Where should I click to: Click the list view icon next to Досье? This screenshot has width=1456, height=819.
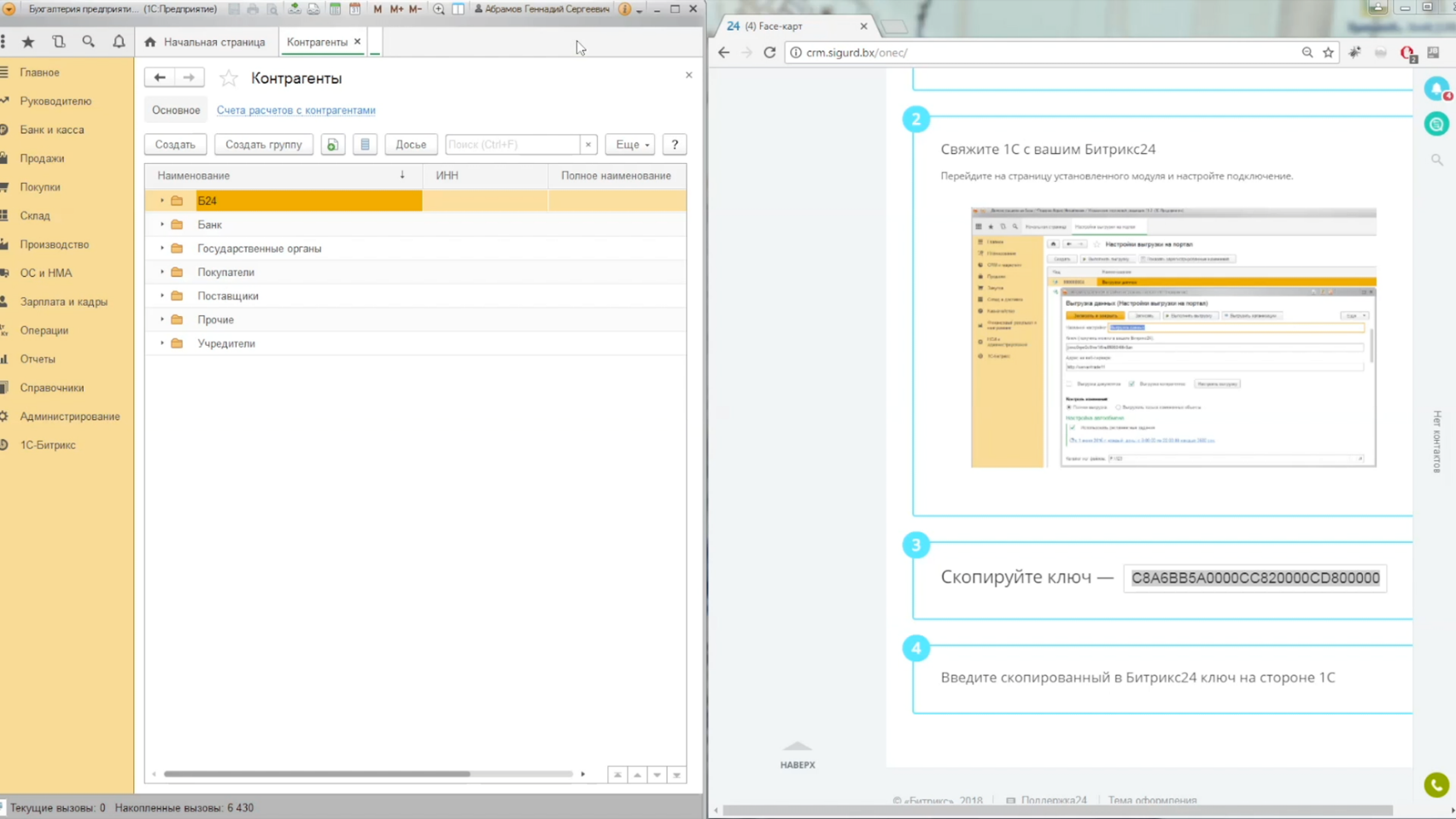tap(365, 144)
